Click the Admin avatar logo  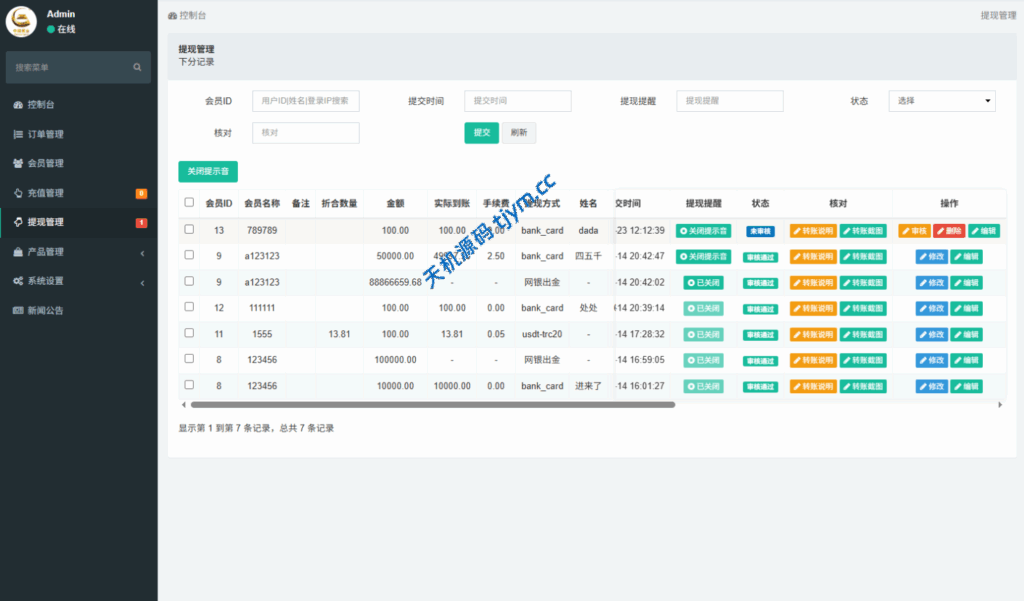pyautogui.click(x=22, y=21)
